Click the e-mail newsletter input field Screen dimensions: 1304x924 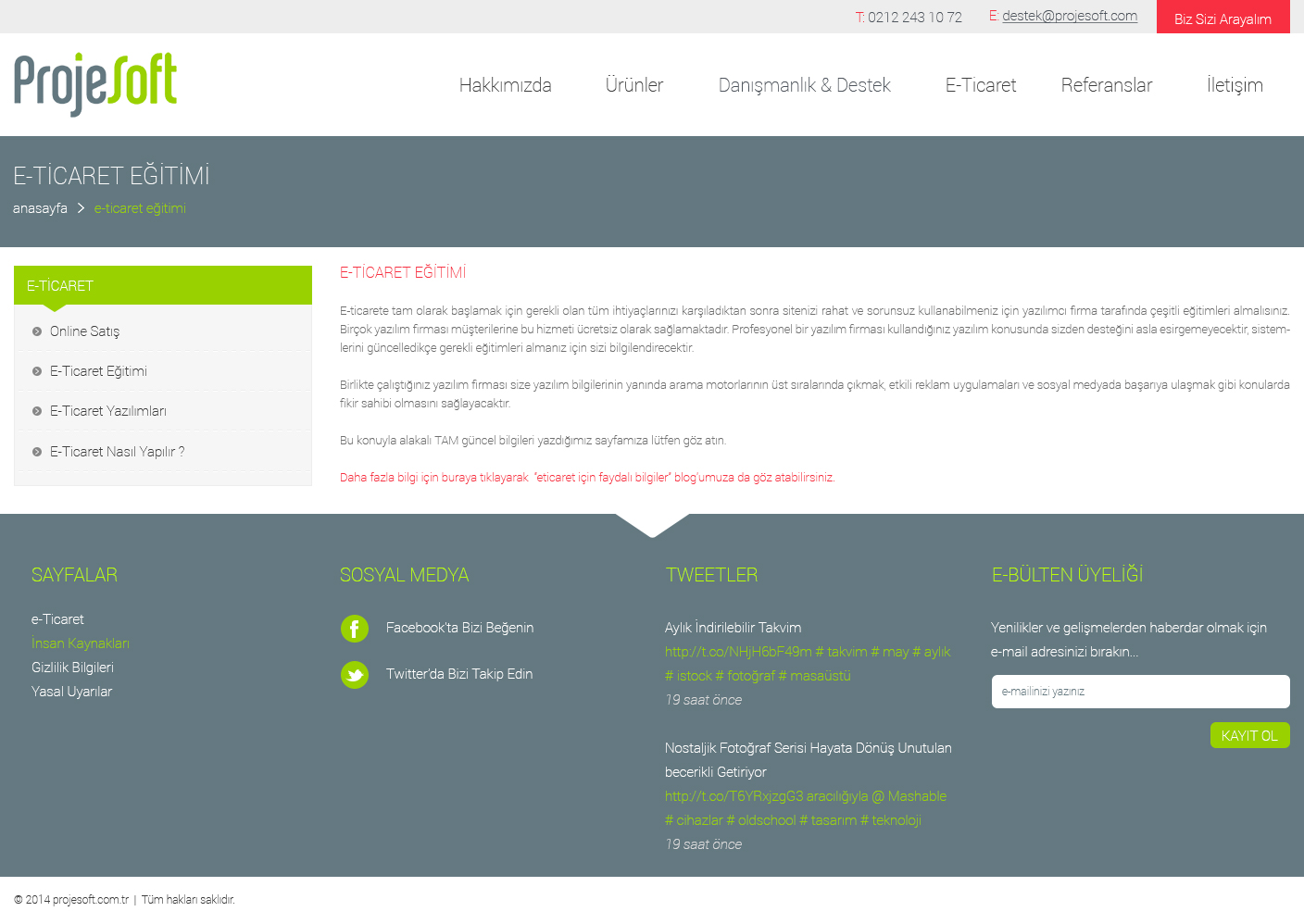(1140, 692)
